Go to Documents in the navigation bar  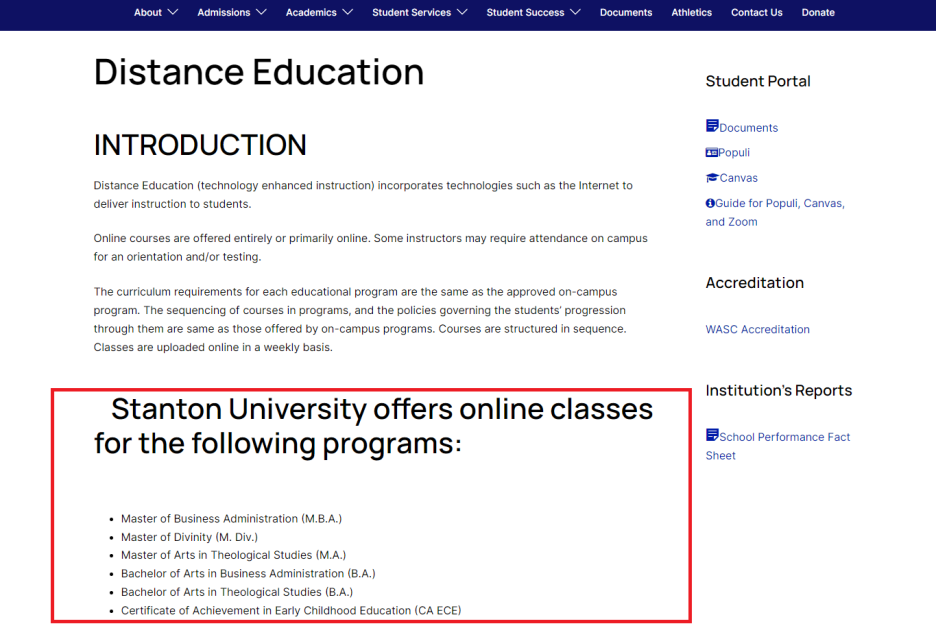coord(626,13)
